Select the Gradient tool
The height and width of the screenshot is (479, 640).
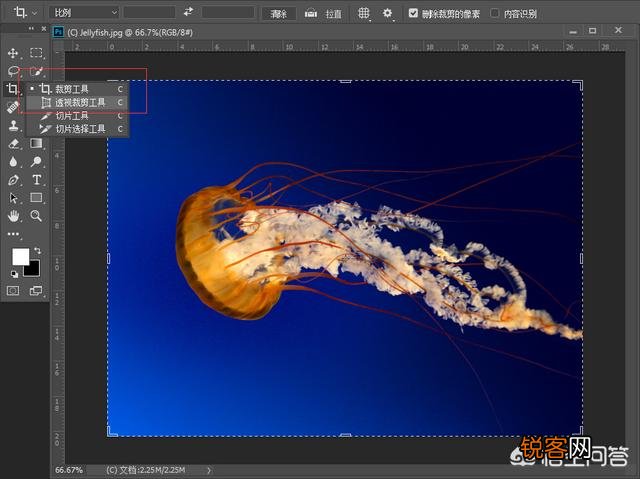tap(36, 143)
